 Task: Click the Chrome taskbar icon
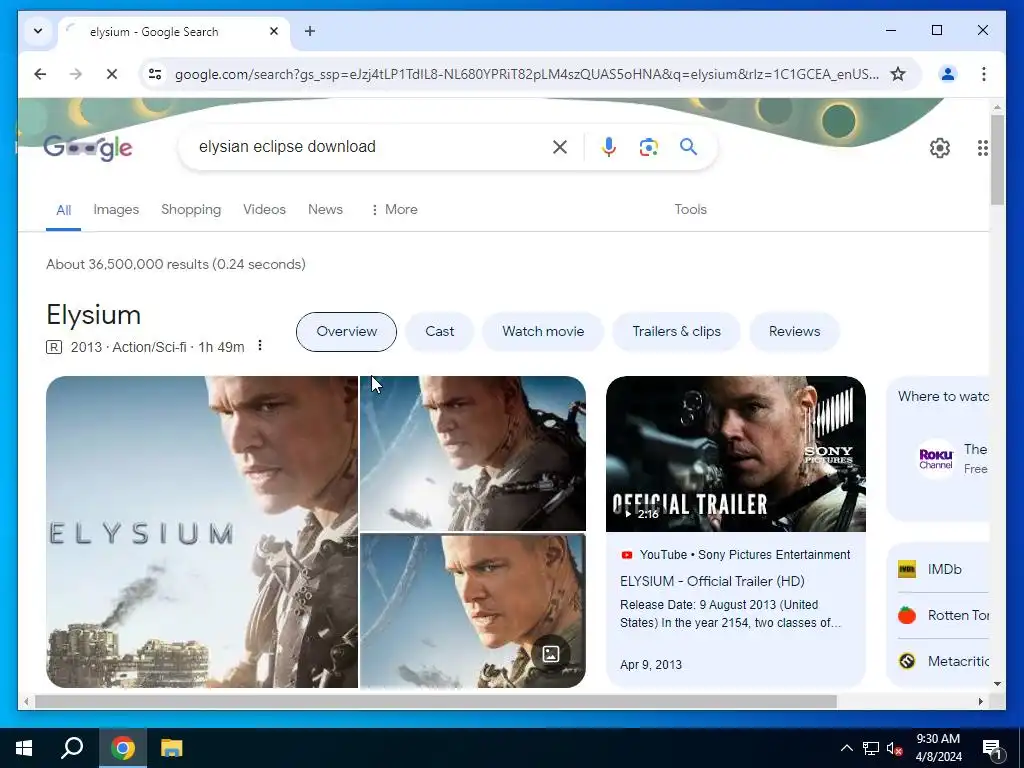point(123,748)
